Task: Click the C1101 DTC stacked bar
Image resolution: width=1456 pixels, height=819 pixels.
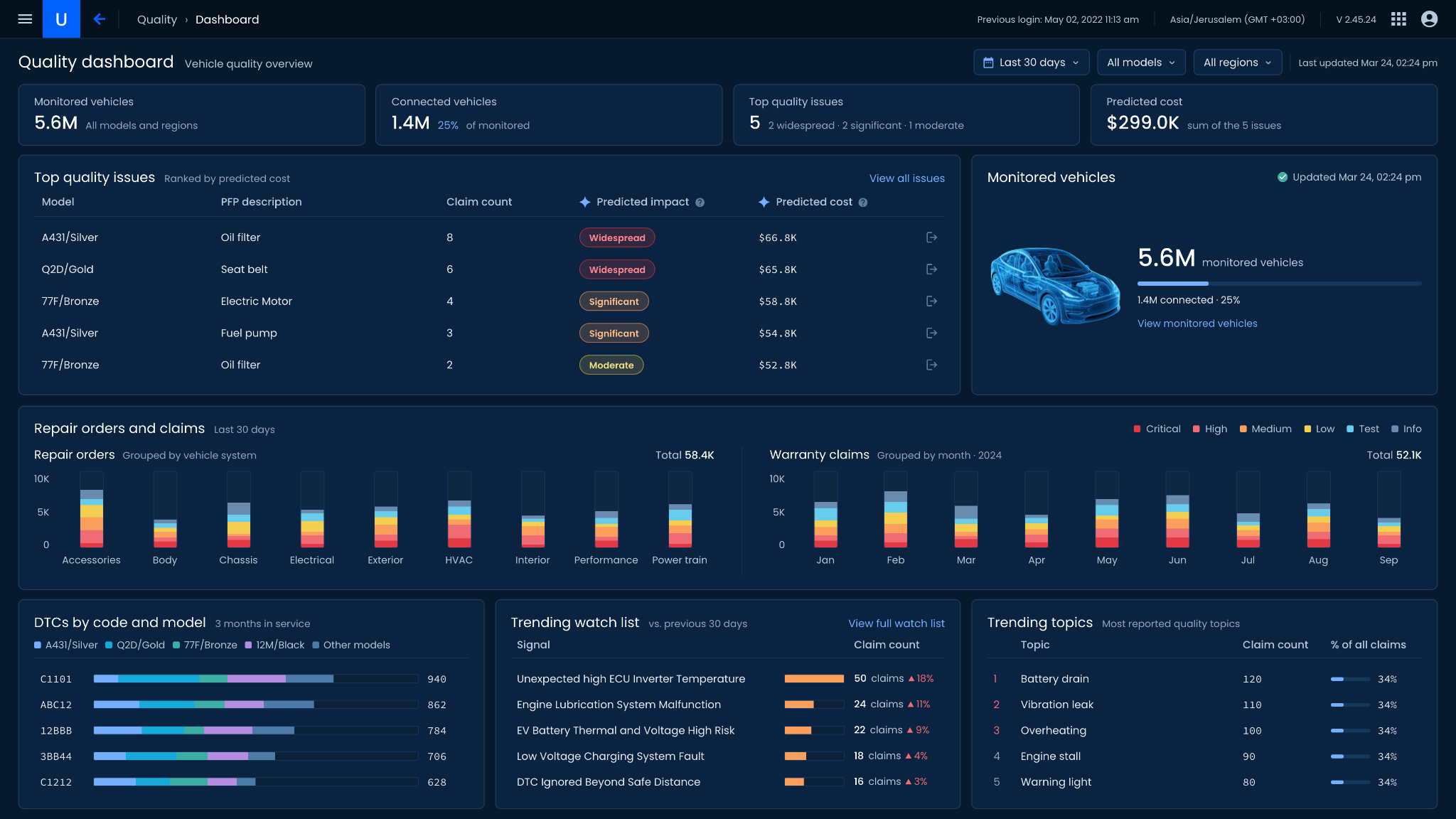Action: [x=256, y=679]
